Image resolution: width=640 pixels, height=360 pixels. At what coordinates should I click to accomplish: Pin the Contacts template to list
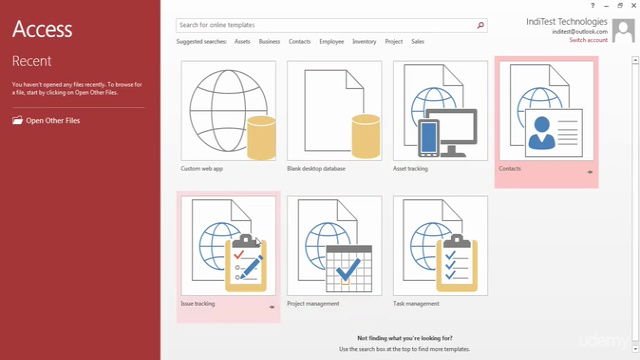pyautogui.click(x=590, y=172)
